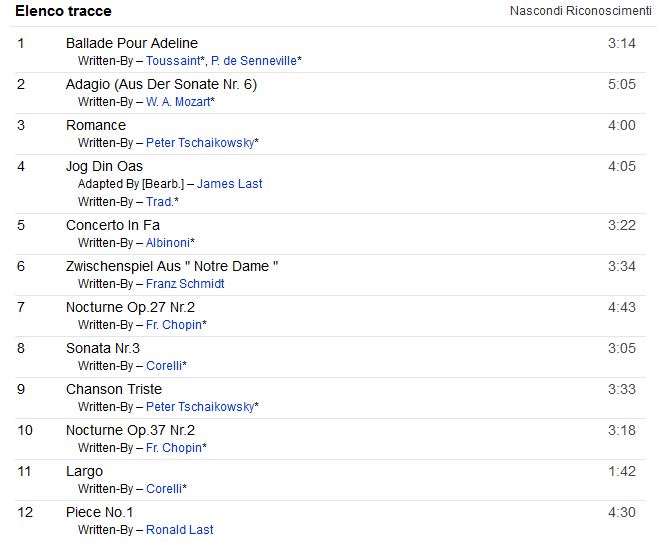Click Peter Tschaikowsky under Chanson Triste
This screenshot has width=665, height=551.
coord(199,406)
